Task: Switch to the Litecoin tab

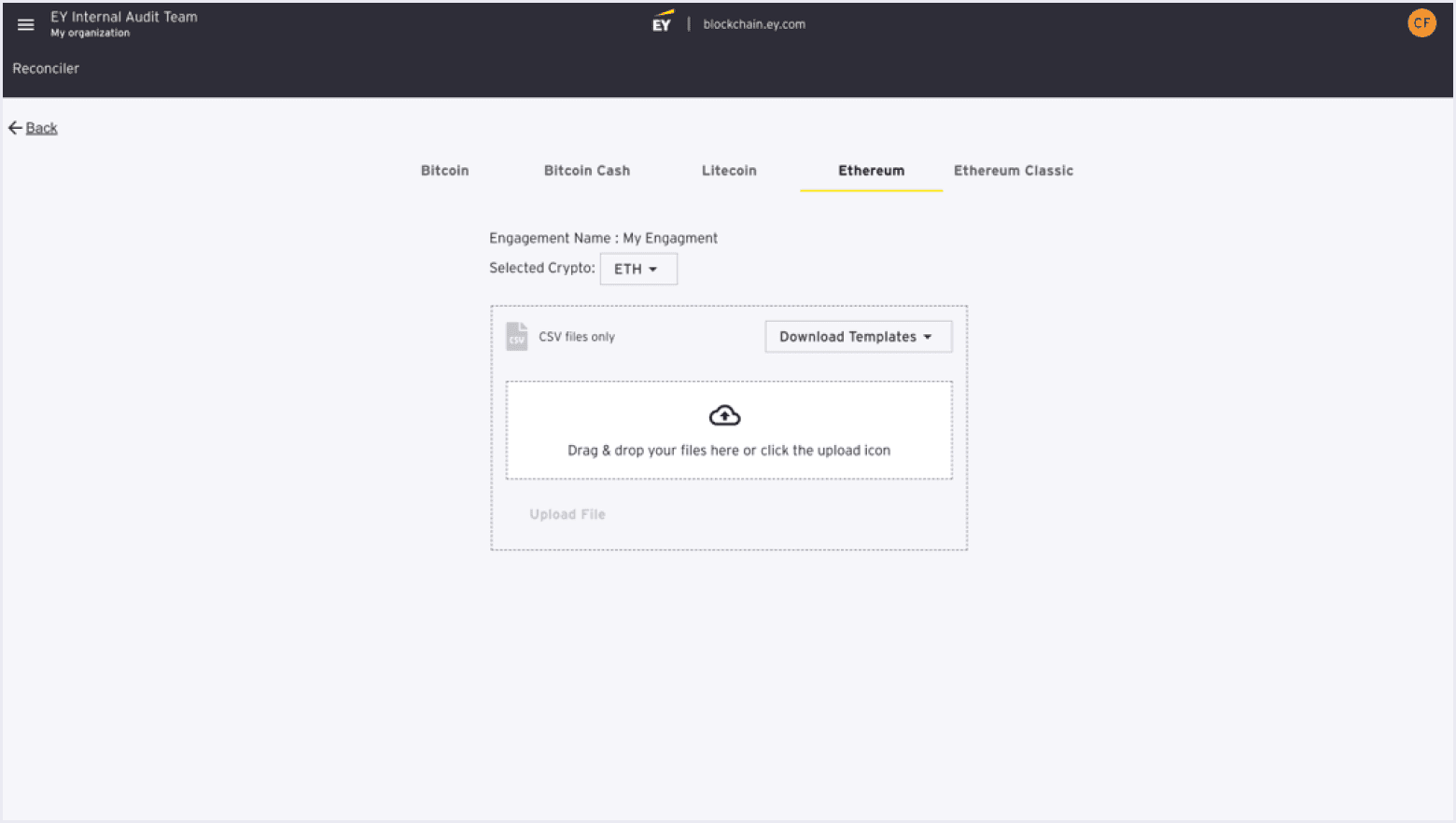Action: tap(729, 171)
